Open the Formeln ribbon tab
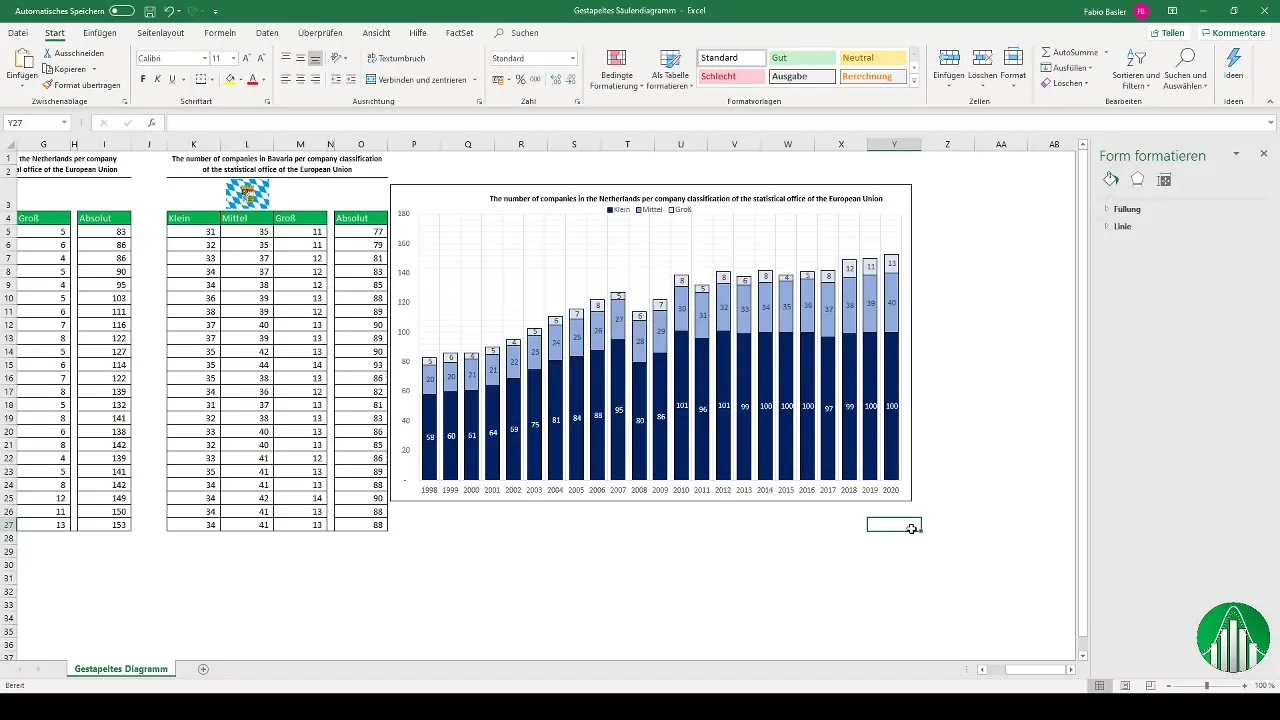 click(x=220, y=33)
